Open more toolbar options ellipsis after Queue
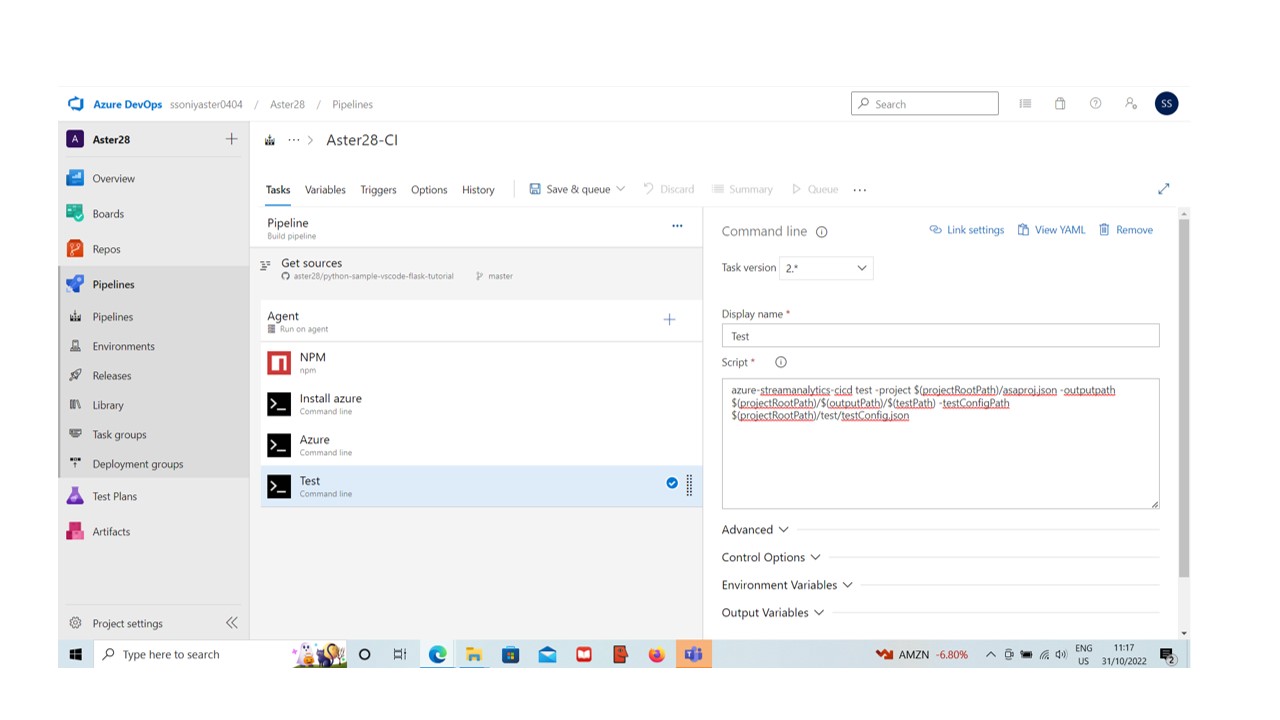The image size is (1280, 720). coord(859,190)
